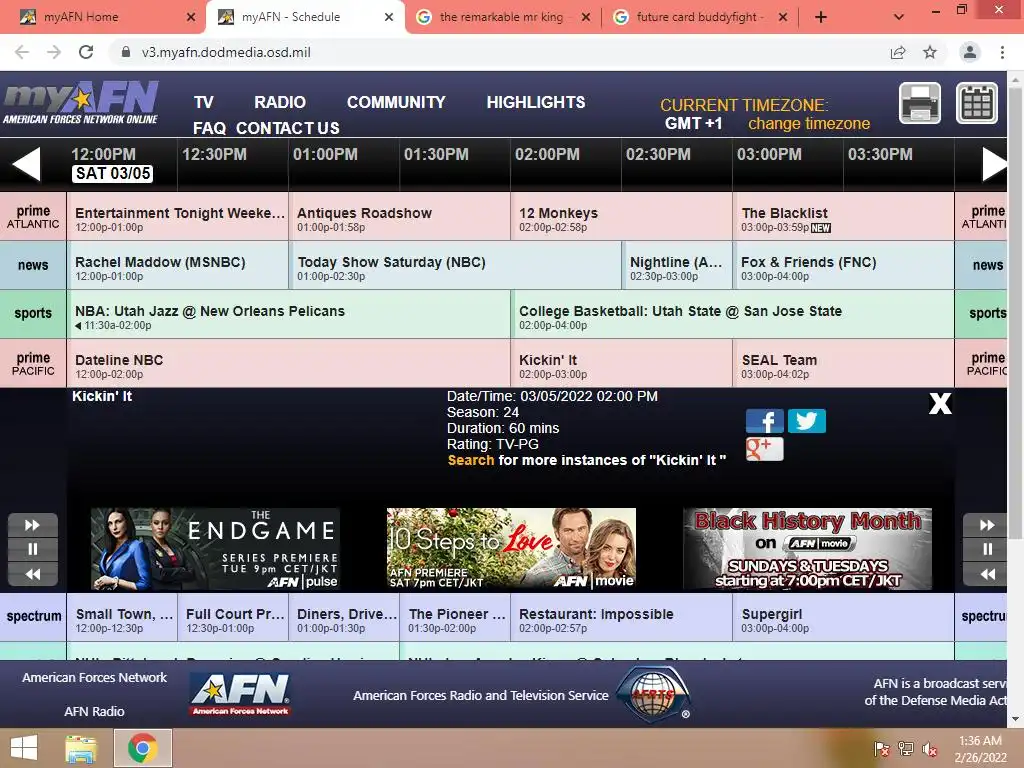Select Entertainment Tonight Weekend program
Image resolution: width=1024 pixels, height=768 pixels.
[178, 216]
